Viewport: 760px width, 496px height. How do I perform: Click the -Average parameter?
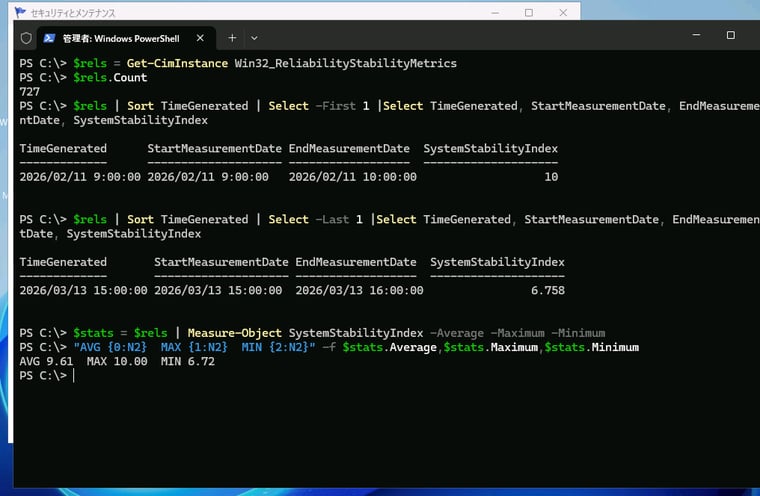click(x=457, y=333)
